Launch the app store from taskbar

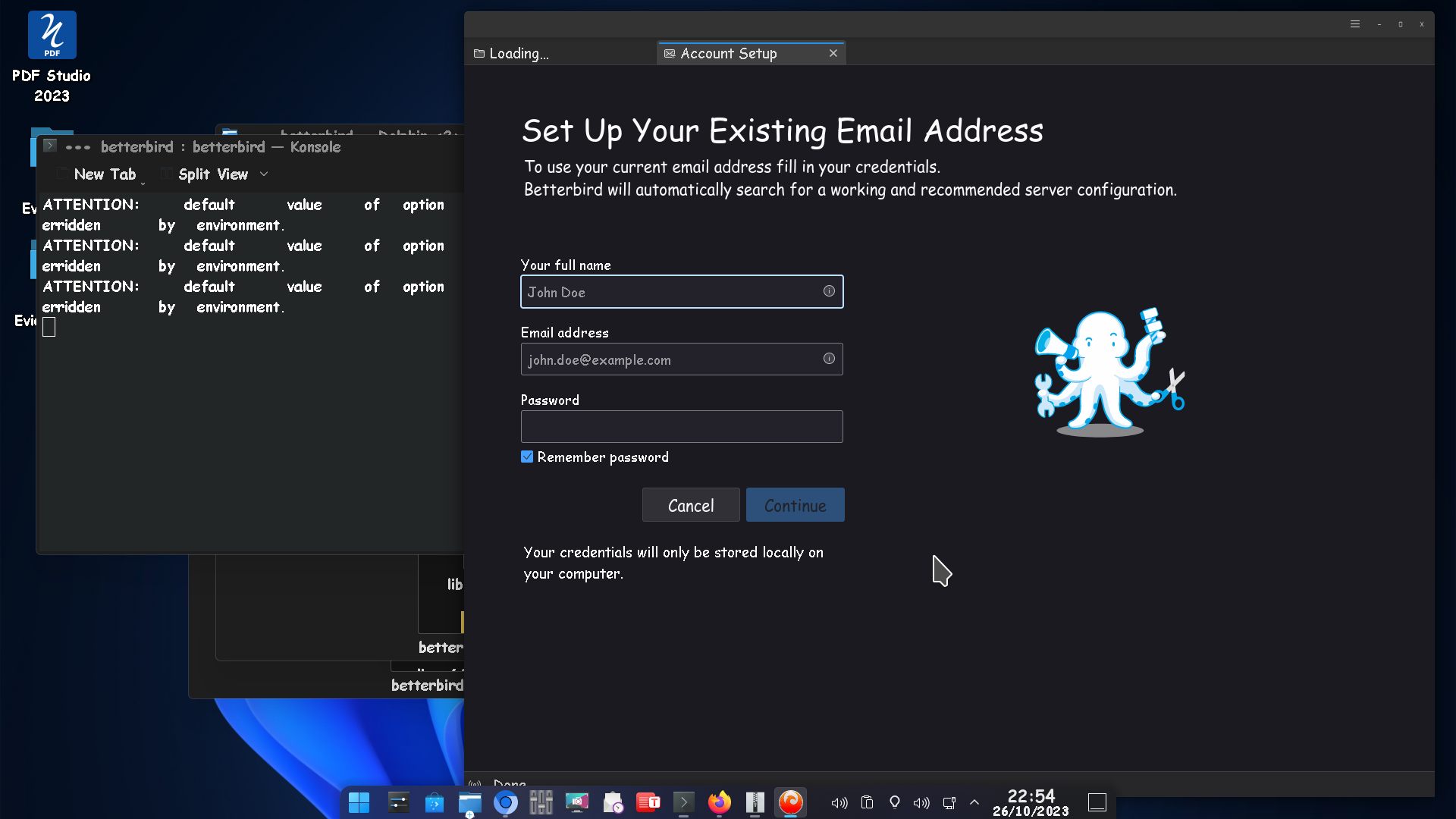434,802
